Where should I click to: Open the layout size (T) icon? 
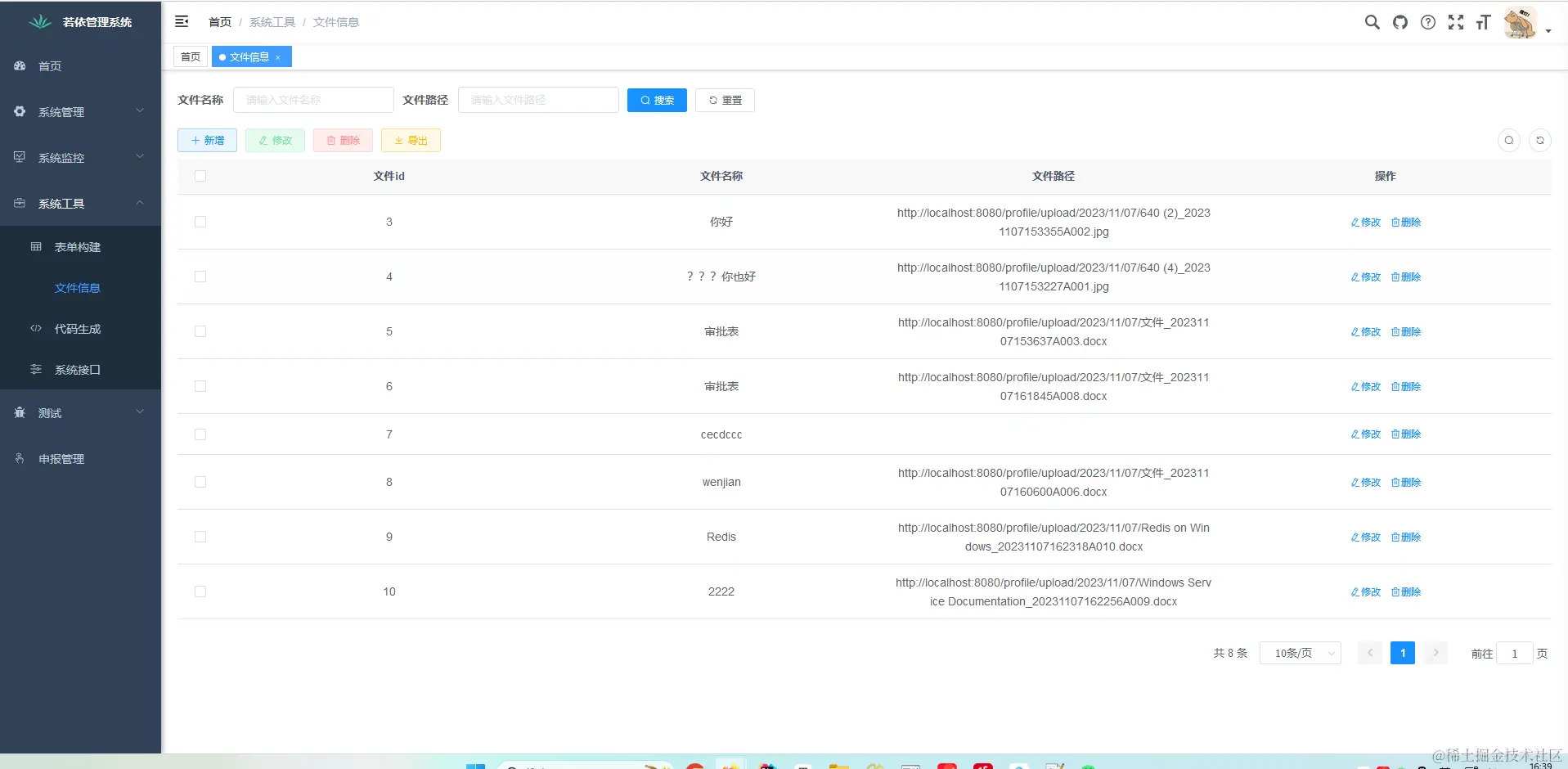point(1484,22)
